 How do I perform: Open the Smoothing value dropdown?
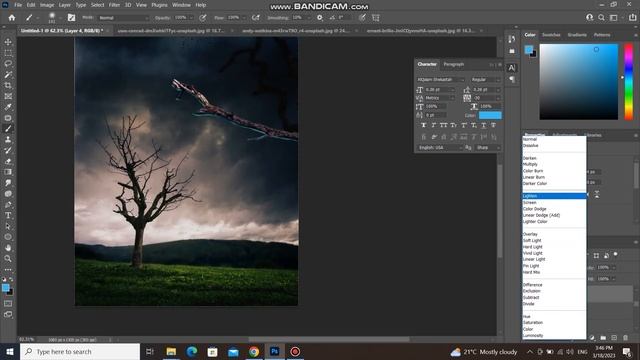pos(309,18)
